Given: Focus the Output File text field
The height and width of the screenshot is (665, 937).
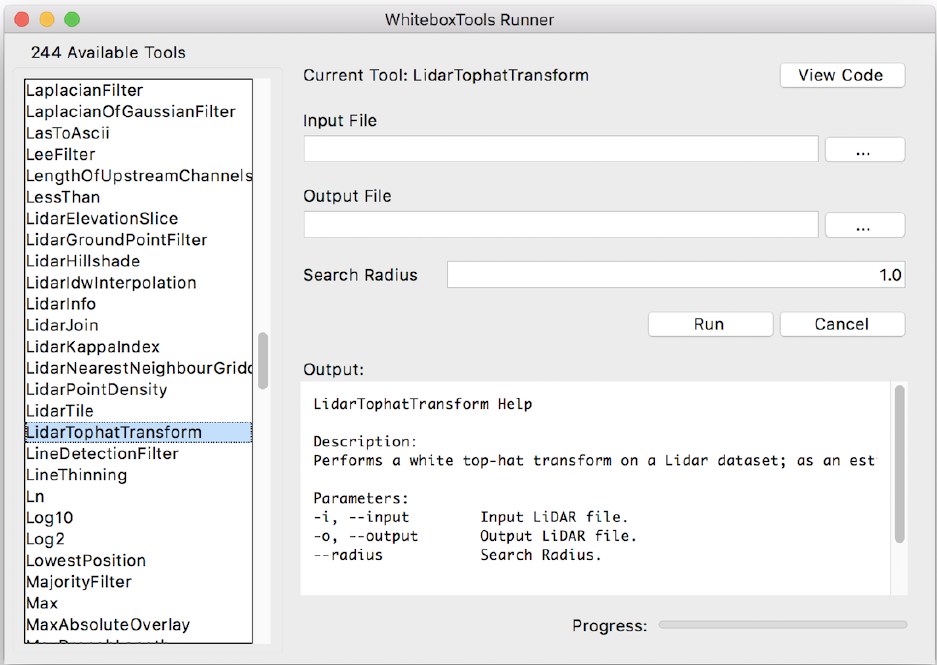Looking at the screenshot, I should [x=561, y=225].
